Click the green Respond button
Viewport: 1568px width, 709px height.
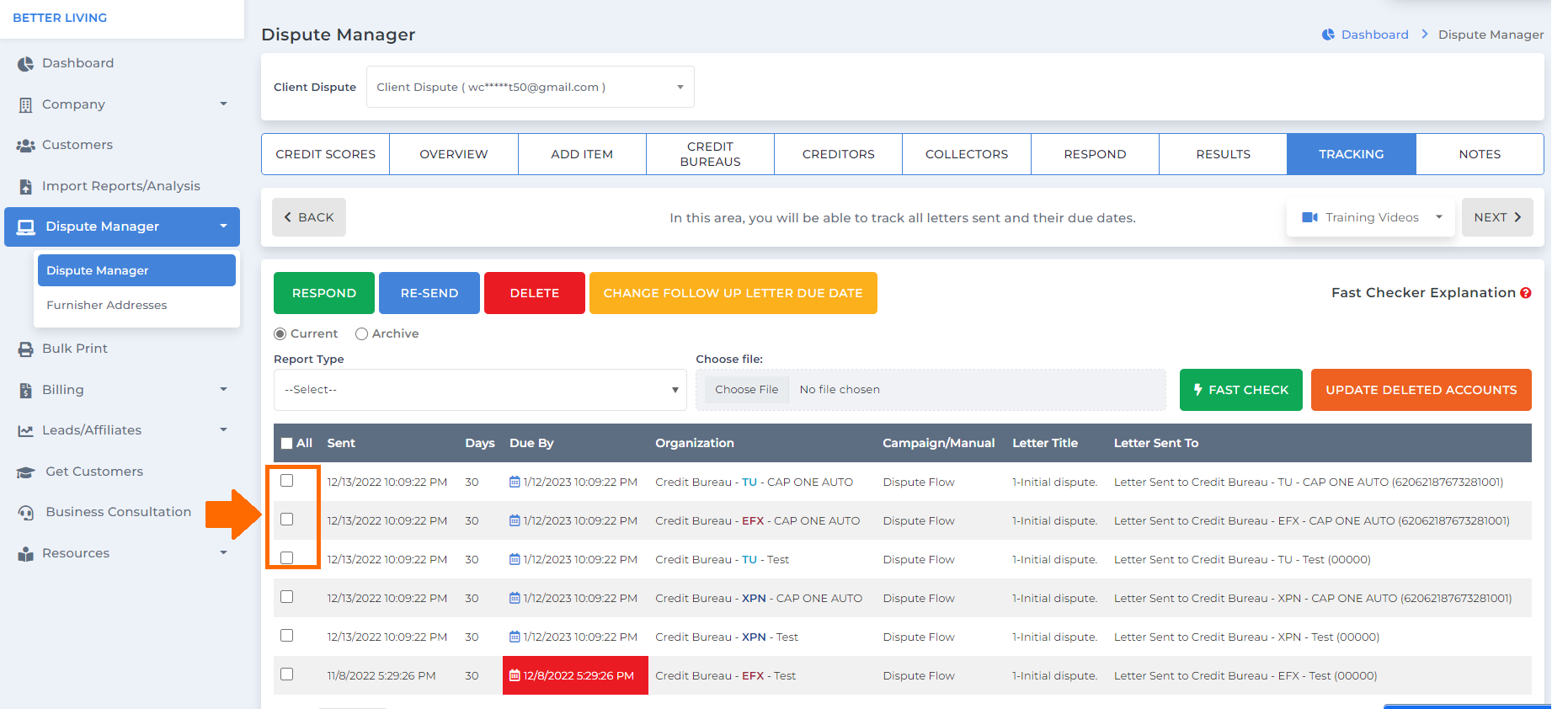pos(324,293)
